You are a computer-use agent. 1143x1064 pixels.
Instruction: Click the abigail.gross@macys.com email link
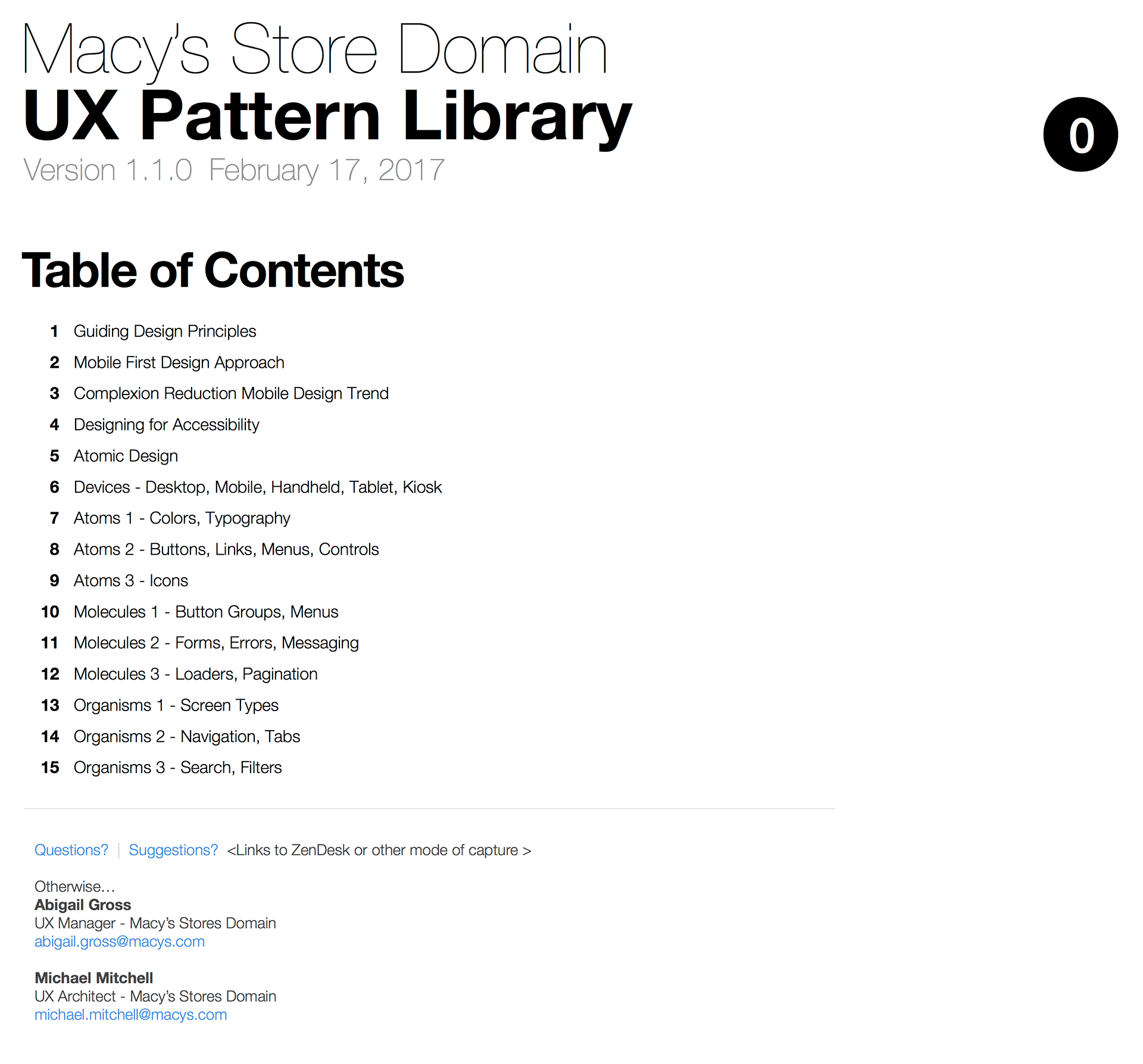point(120,941)
